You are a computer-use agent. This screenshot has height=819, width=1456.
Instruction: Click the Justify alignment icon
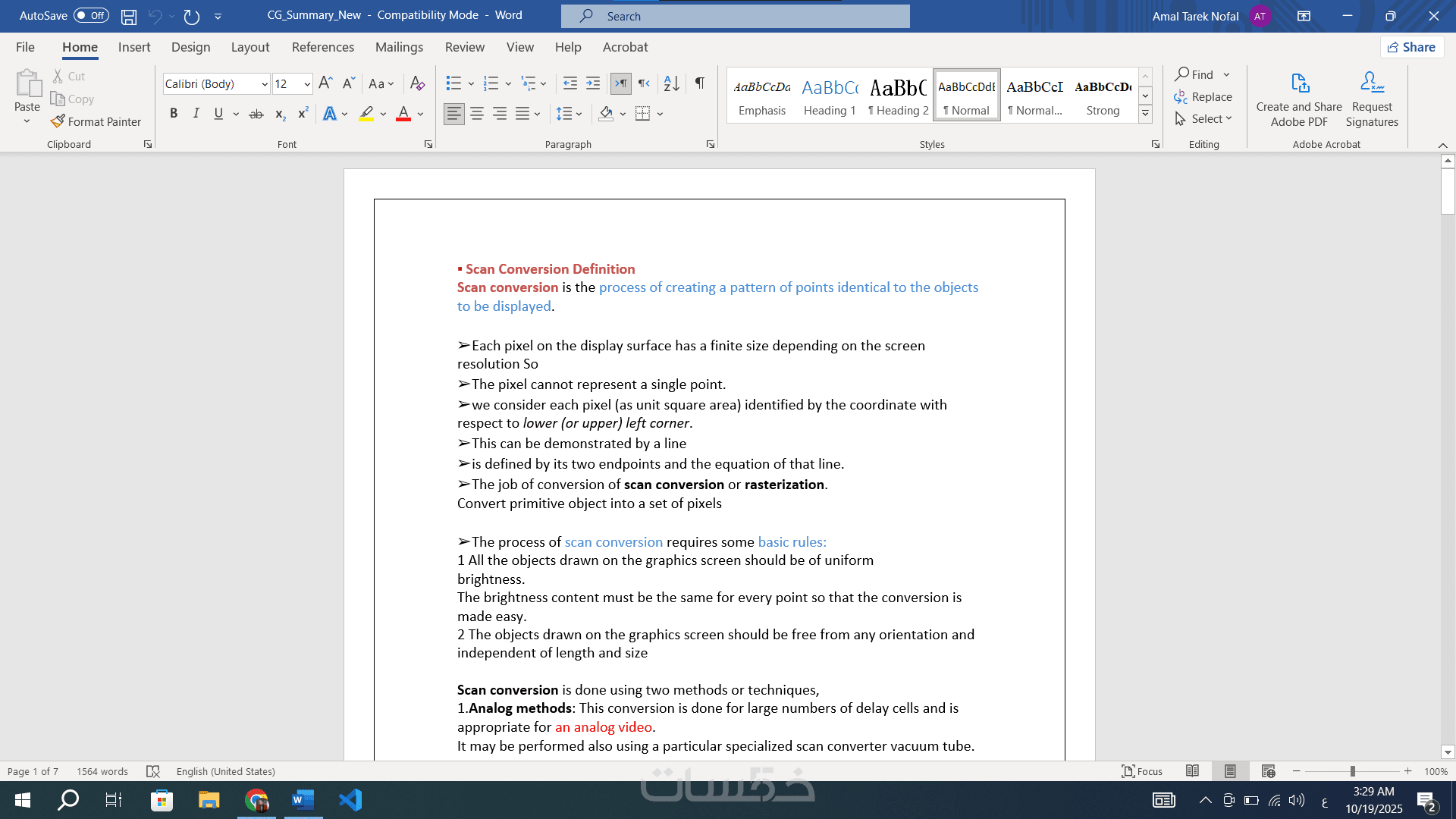(x=522, y=114)
